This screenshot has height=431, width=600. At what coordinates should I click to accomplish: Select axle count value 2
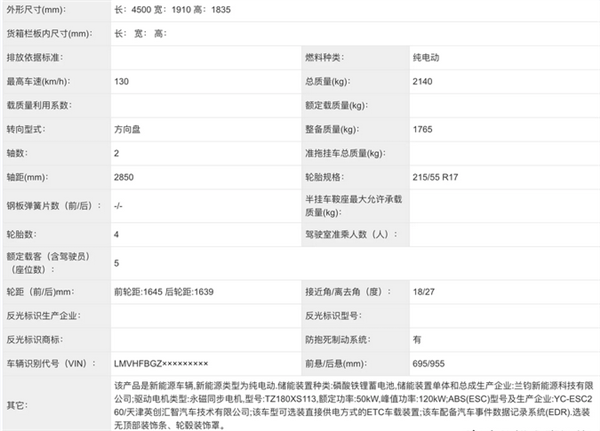[x=116, y=153]
